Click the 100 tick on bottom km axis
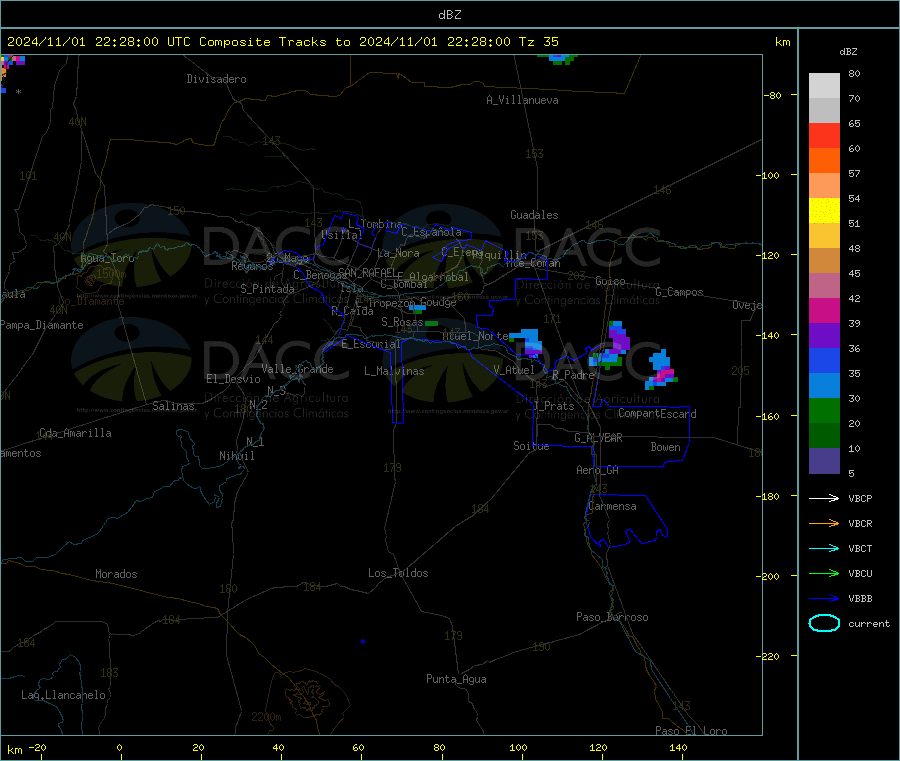 click(x=518, y=747)
